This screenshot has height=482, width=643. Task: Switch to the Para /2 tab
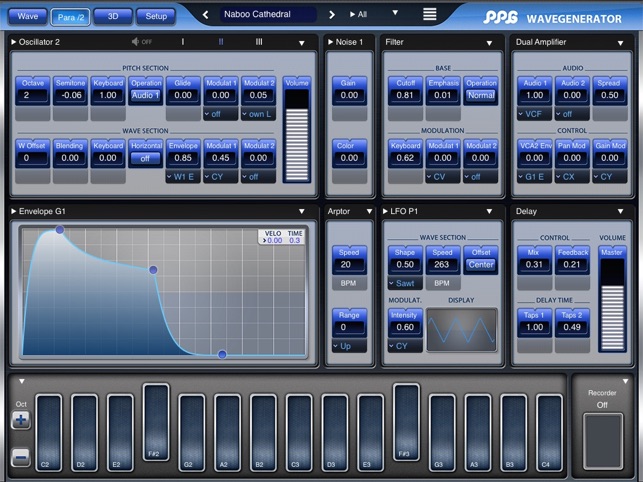71,17
